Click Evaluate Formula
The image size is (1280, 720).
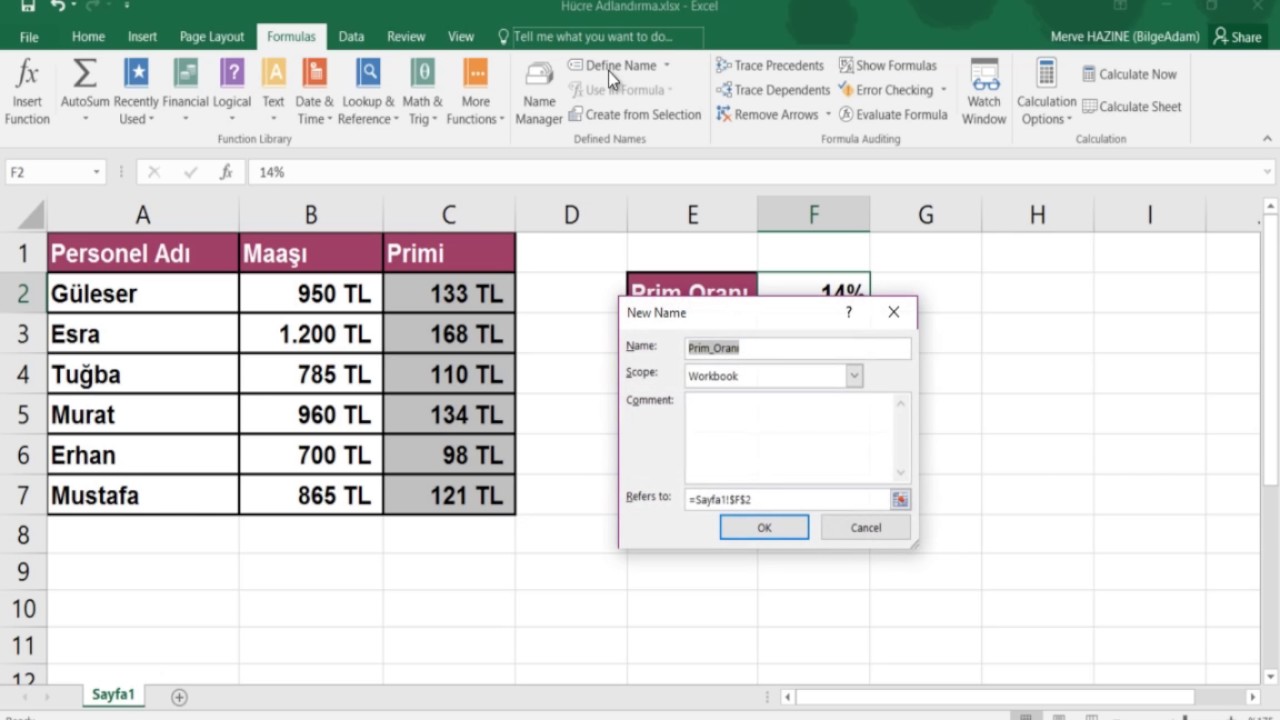(x=893, y=114)
